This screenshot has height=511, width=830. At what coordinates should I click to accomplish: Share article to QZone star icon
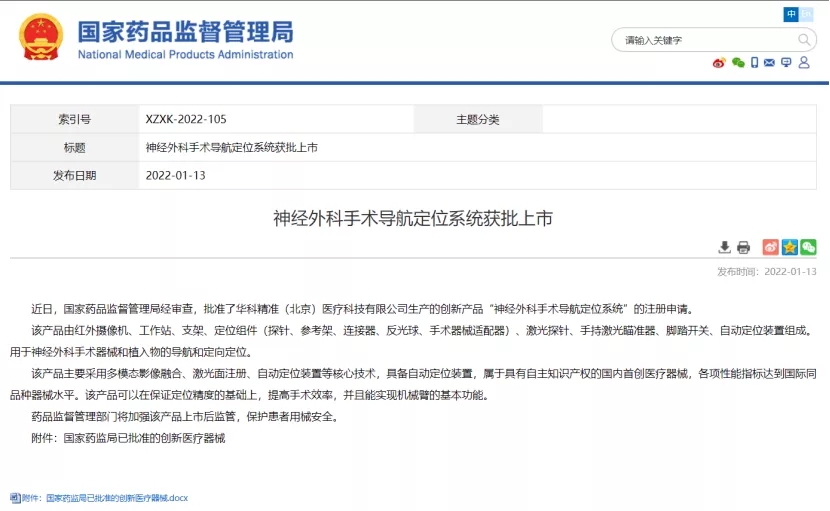(x=789, y=247)
